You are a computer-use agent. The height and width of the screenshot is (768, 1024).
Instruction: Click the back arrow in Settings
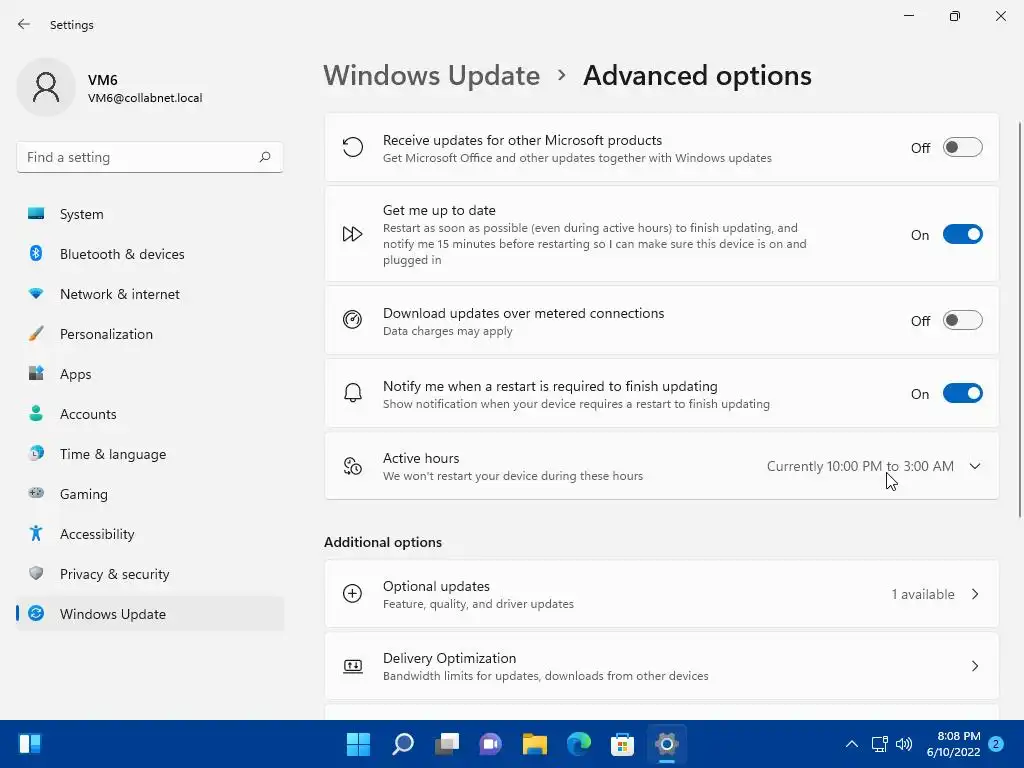click(x=24, y=24)
